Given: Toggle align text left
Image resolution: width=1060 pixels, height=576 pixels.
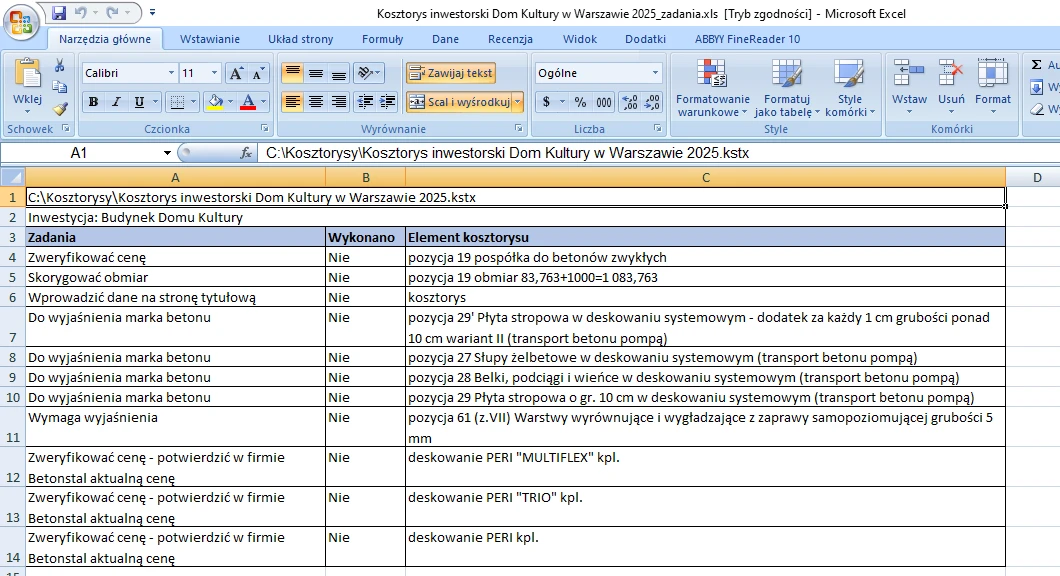Looking at the screenshot, I should [x=292, y=102].
